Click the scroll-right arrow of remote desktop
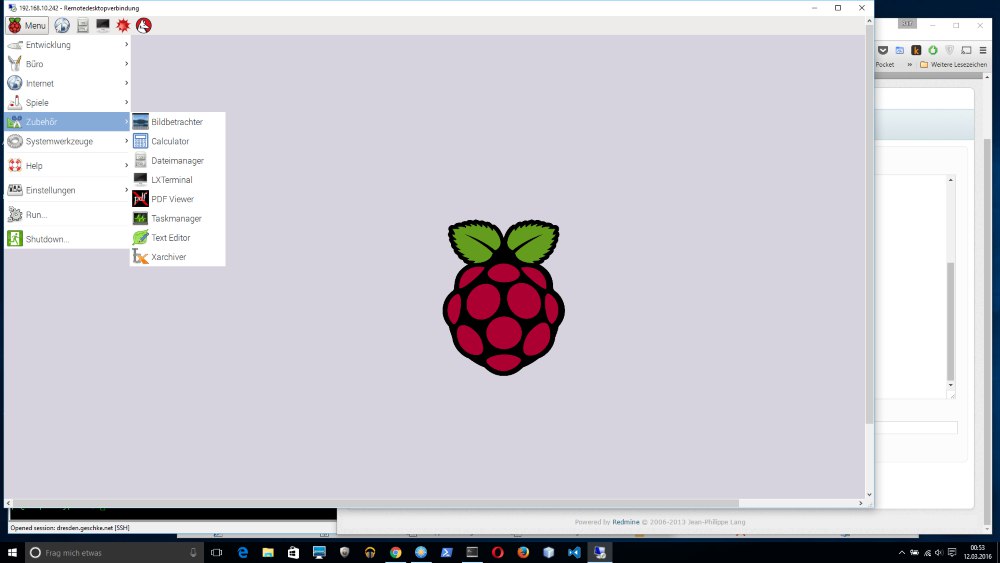1000x563 pixels. (860, 503)
